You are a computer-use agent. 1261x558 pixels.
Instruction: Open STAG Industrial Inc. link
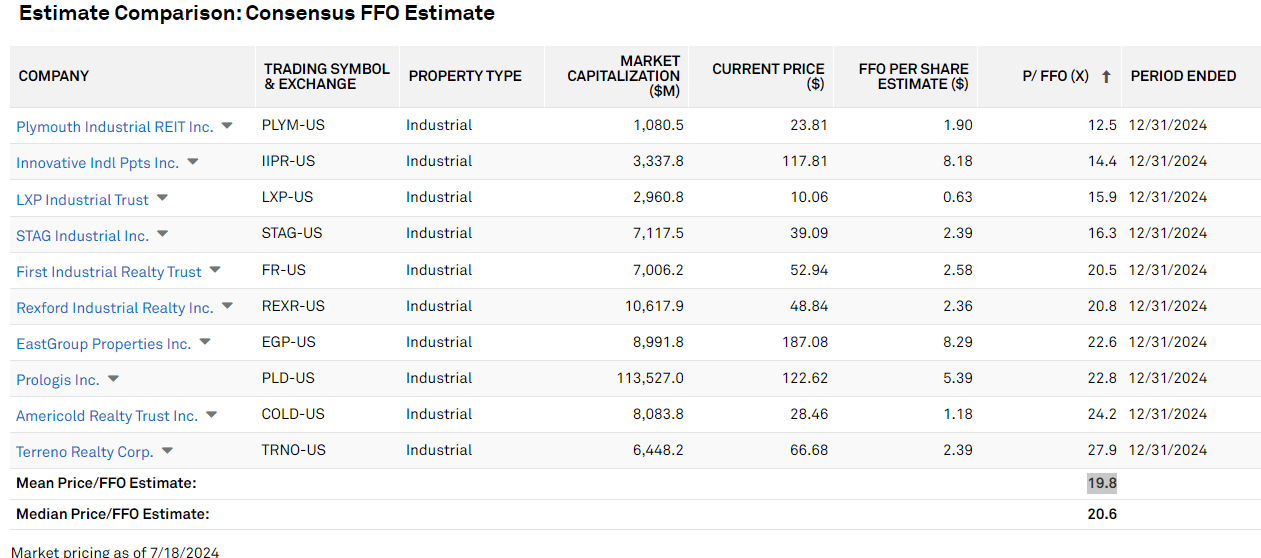(82, 236)
